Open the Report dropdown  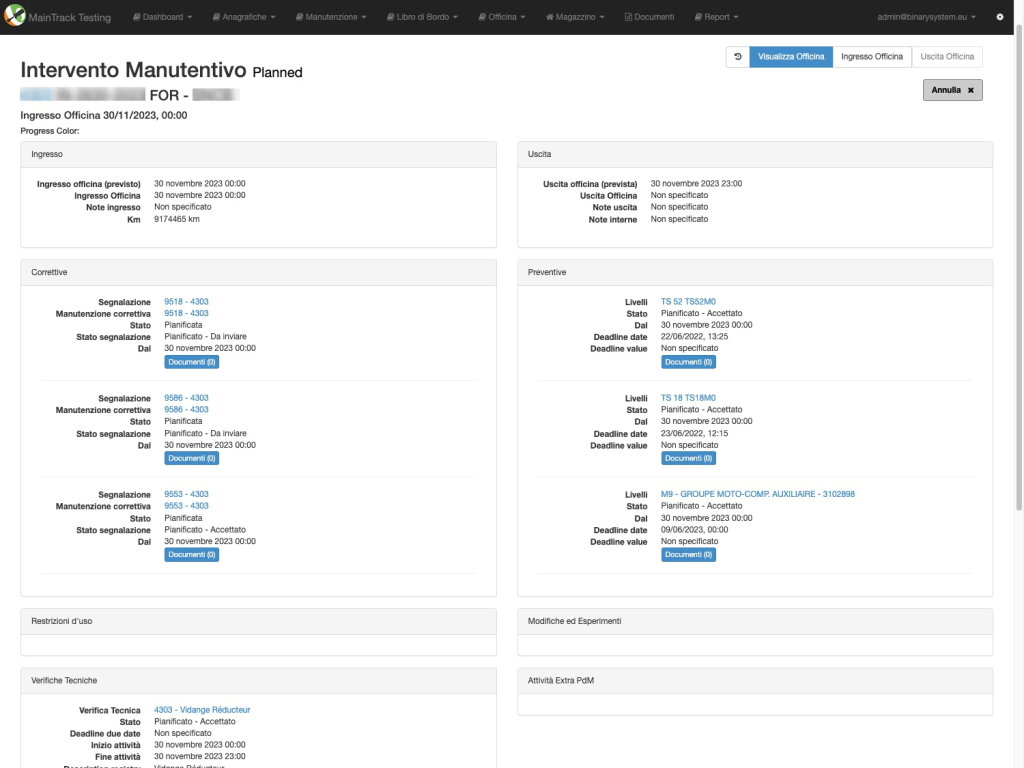point(716,17)
